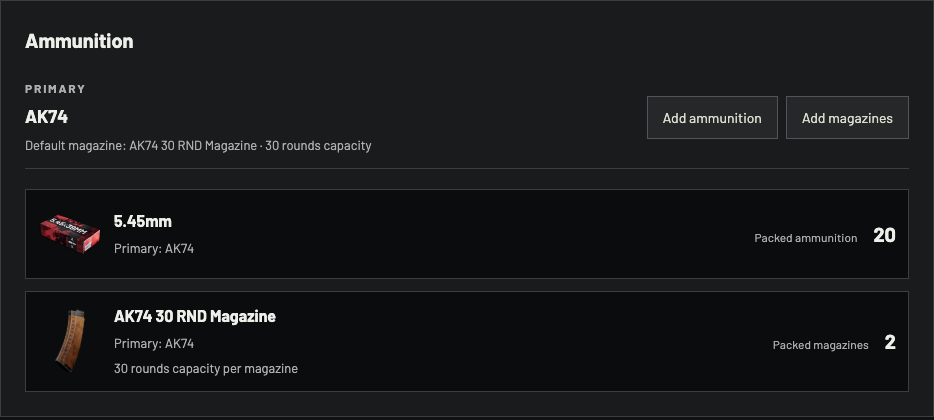Select the Packed magazines label
Viewport: 934px width, 420px height.
[x=820, y=345]
